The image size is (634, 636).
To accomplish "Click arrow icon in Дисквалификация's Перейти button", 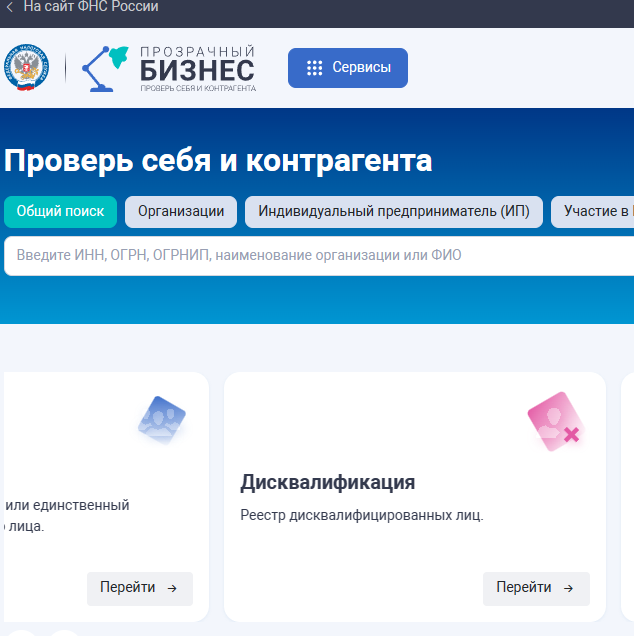I will (569, 589).
